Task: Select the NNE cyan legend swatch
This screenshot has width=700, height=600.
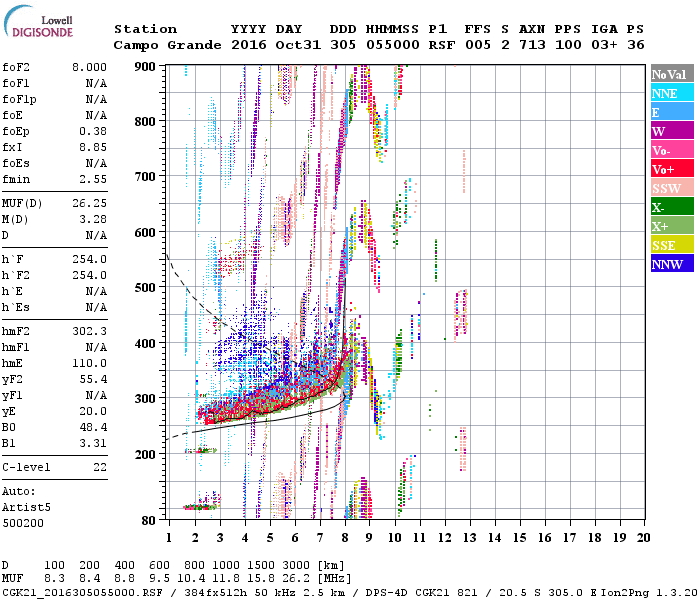Action: click(672, 93)
